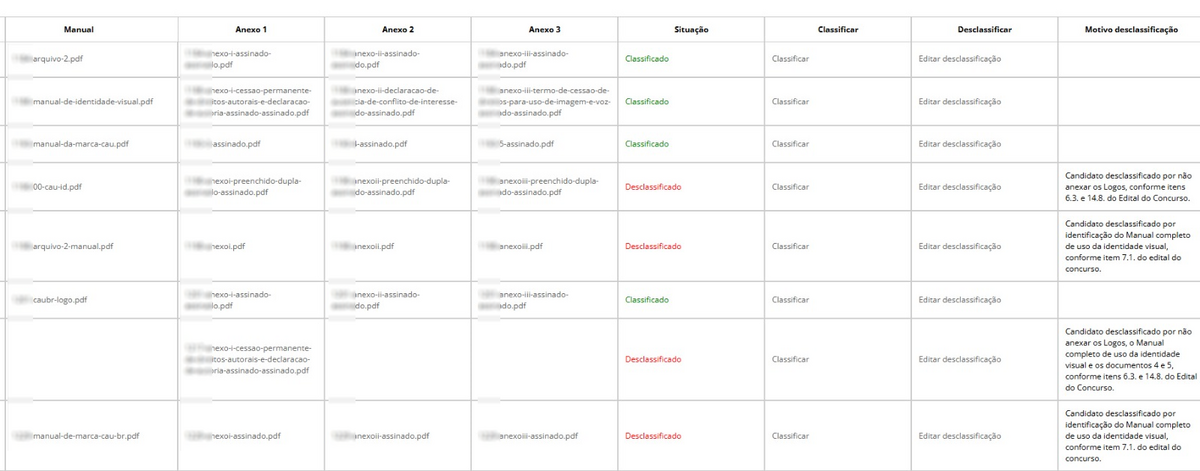
Task: Click Editar desclassificação for manual-de-identidade-visual.pdf
Action: 959,101
